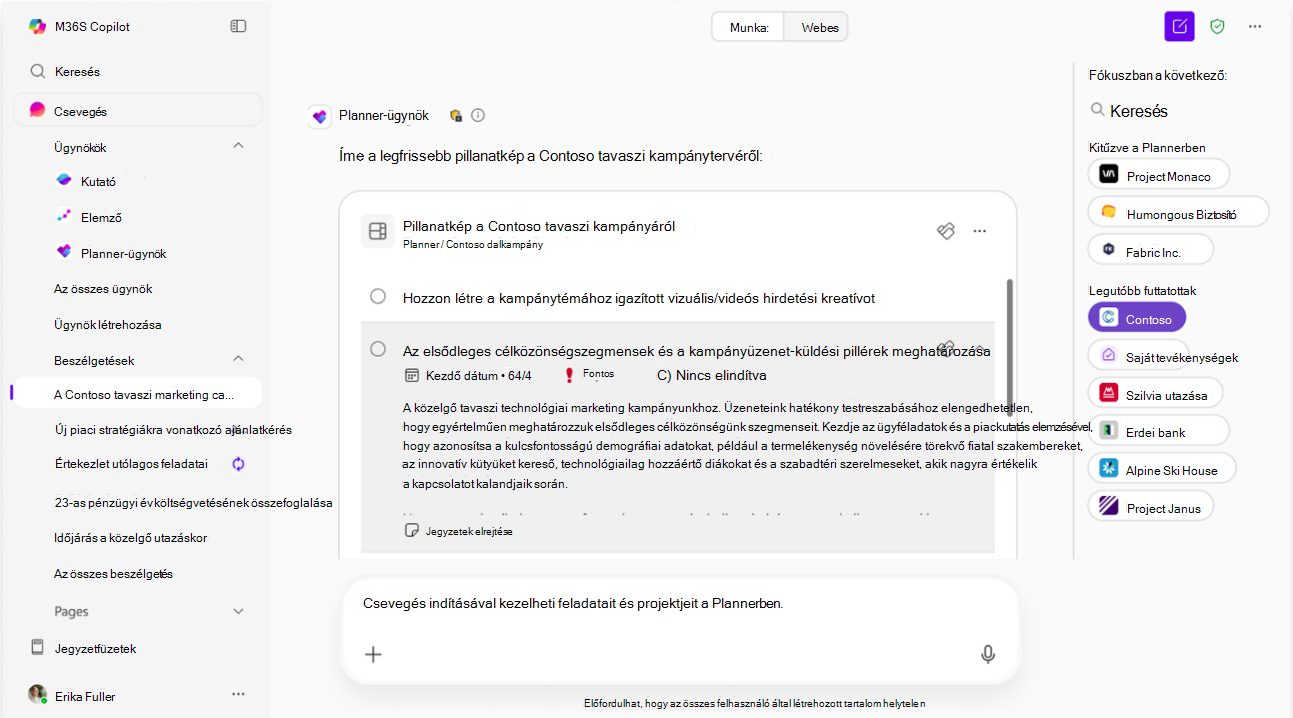Select the Project Janus chip
This screenshot has width=1293, height=718.
[1151, 507]
